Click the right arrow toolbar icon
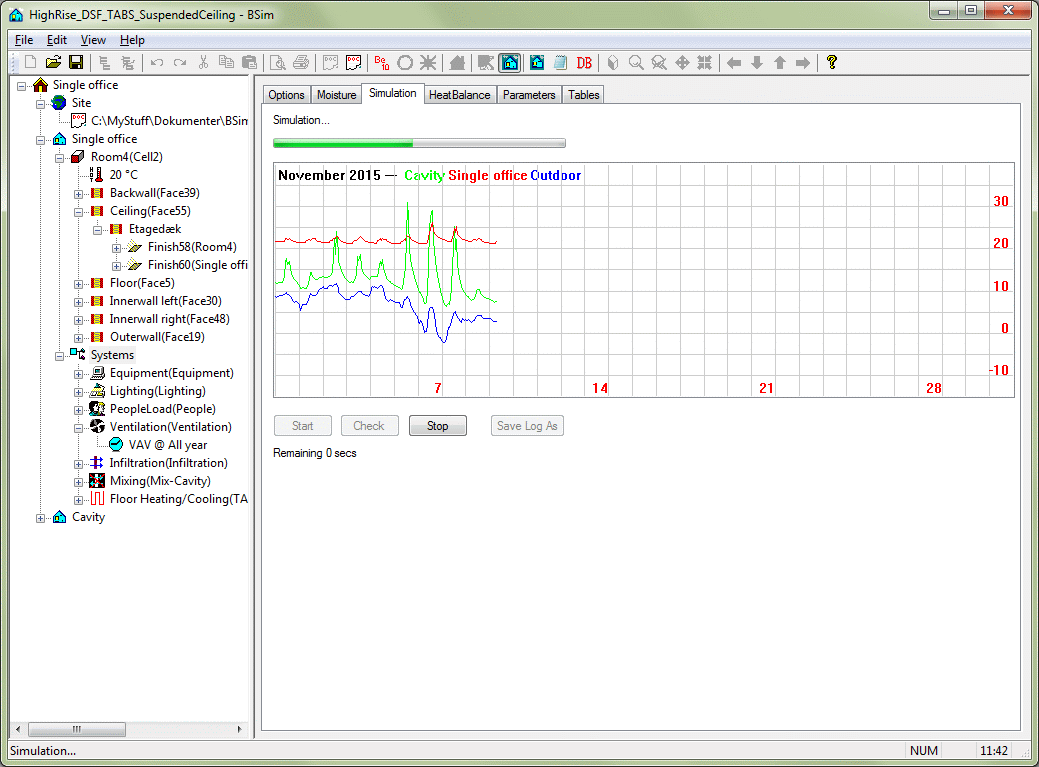The width and height of the screenshot is (1039, 767). pyautogui.click(x=803, y=62)
